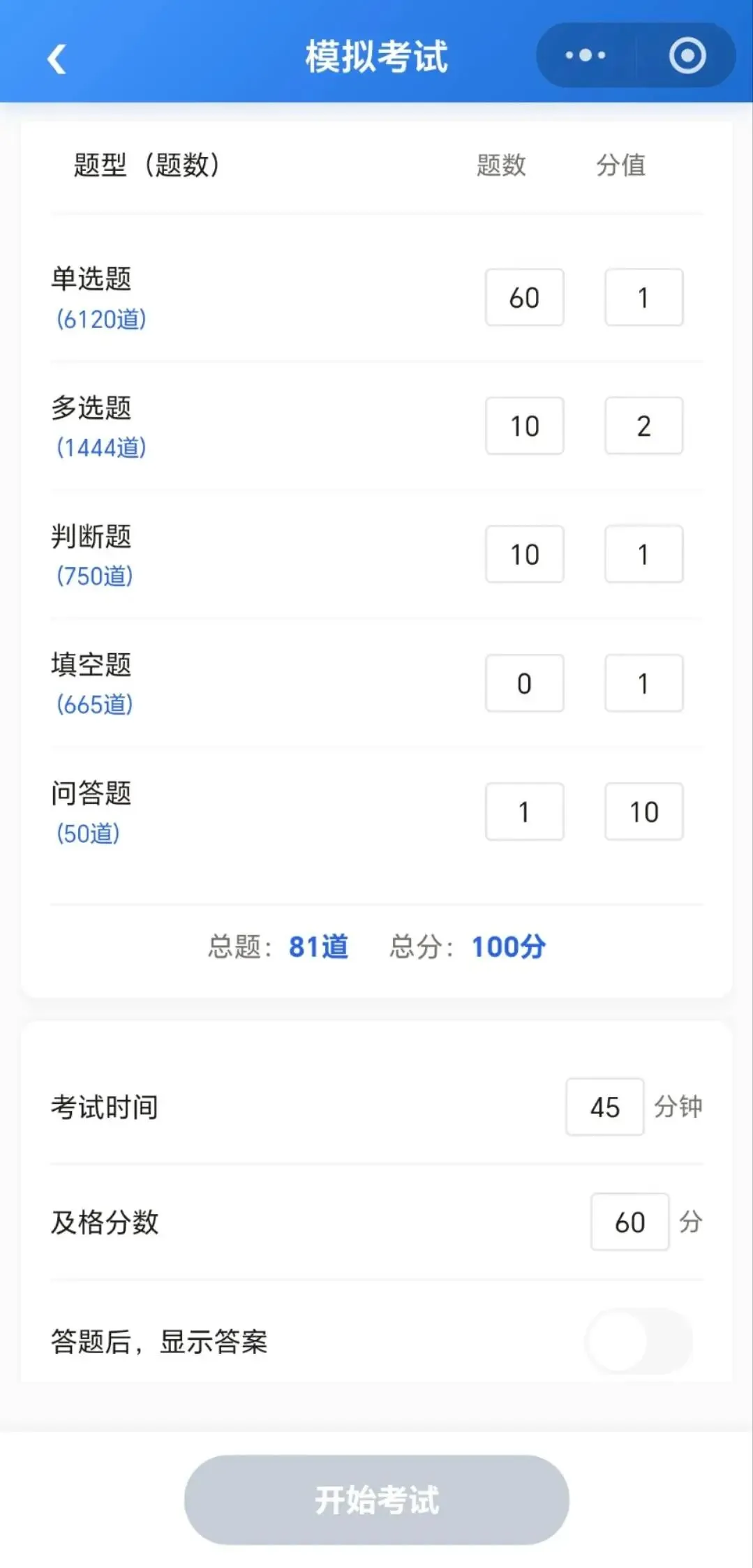Edit single-choice question count field
Viewport: 753px width, 1568px height.
525,297
